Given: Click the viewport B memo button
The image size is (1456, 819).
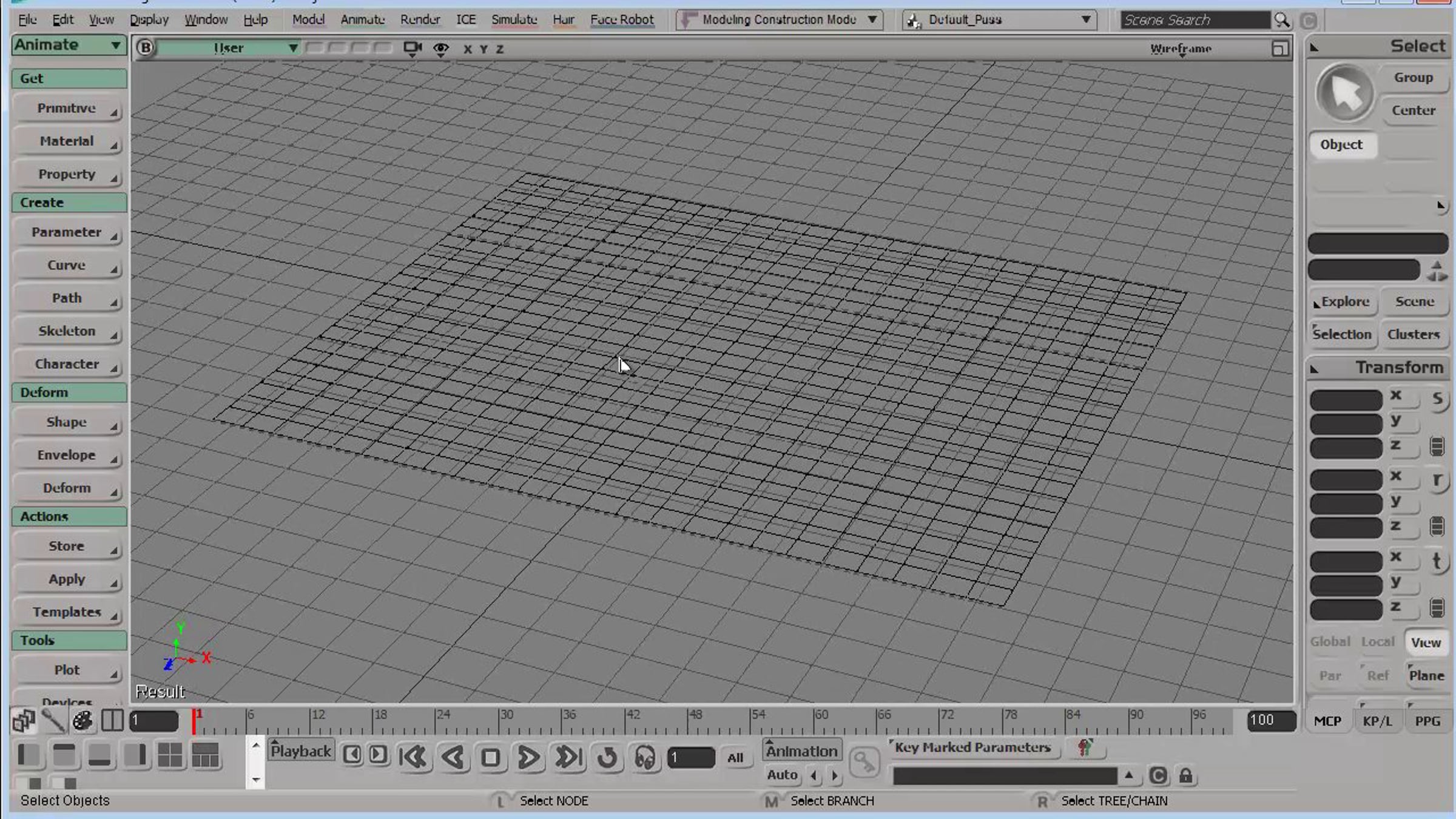Looking at the screenshot, I should tap(145, 47).
